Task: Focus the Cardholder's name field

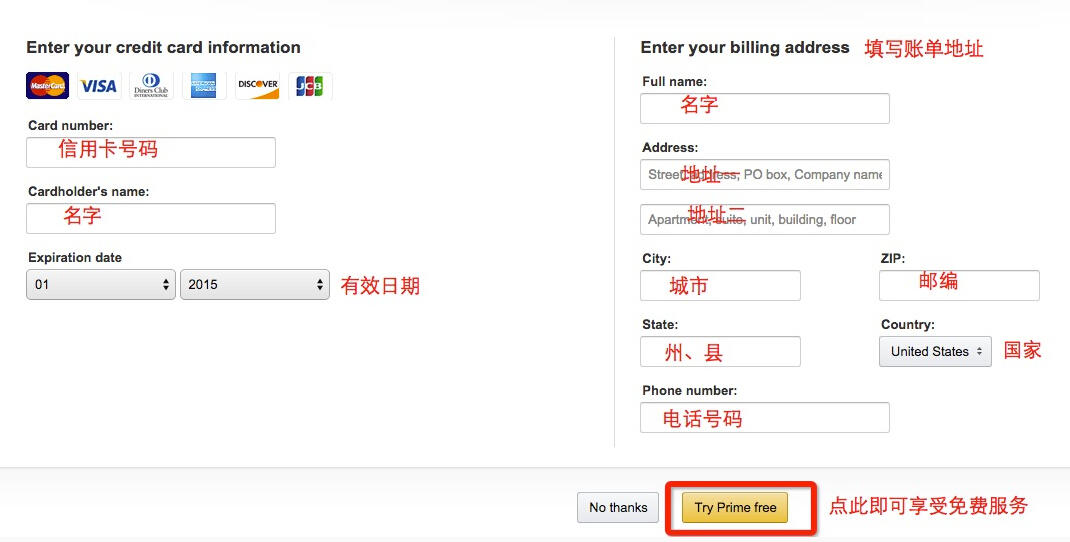Action: click(151, 218)
